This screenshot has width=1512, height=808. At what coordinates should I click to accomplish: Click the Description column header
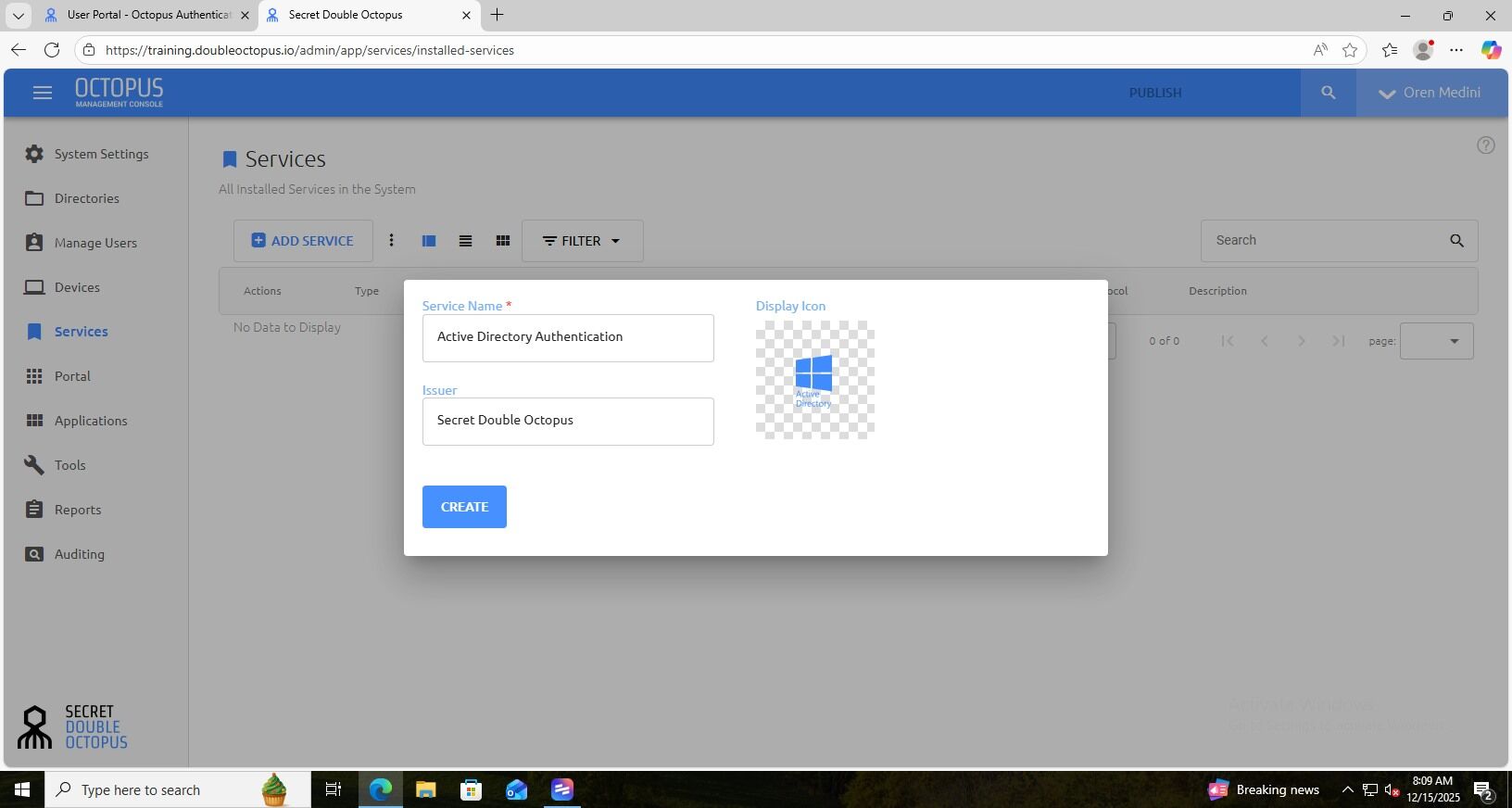tap(1217, 291)
